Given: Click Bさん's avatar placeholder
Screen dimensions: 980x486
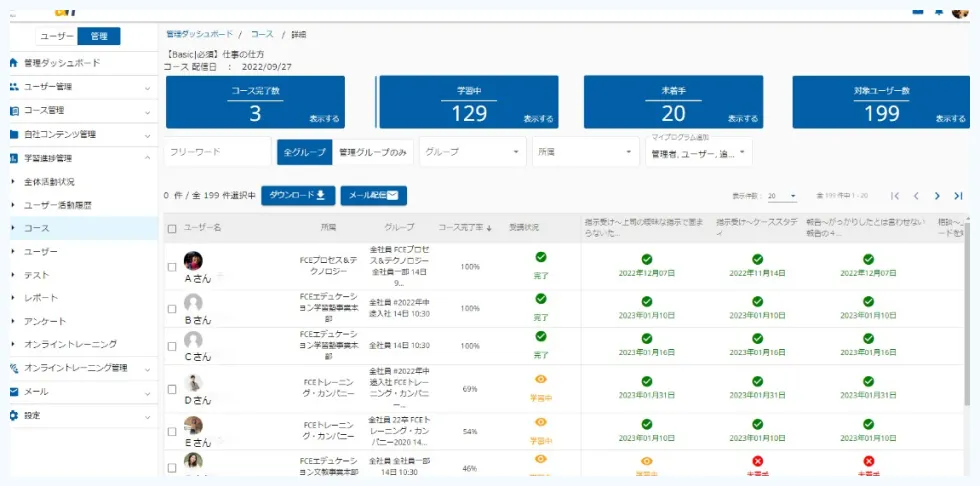Looking at the screenshot, I should (193, 303).
